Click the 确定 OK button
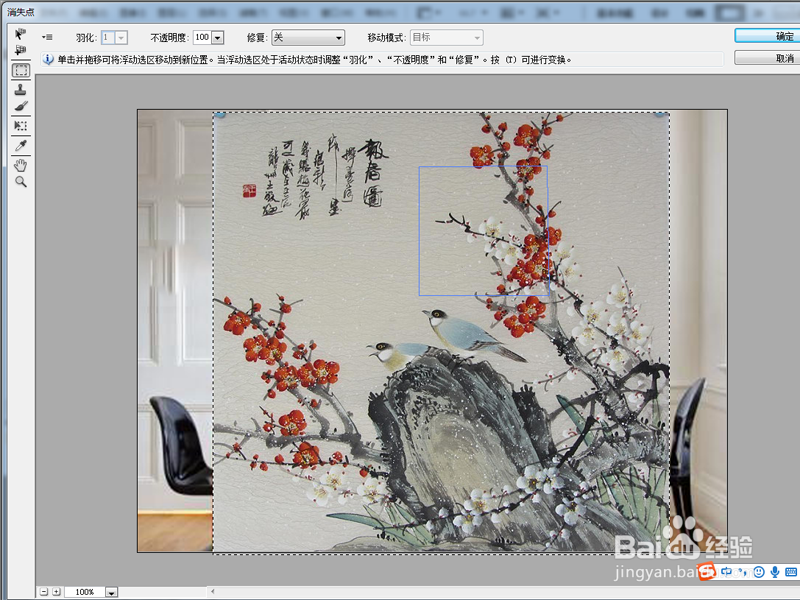The width and height of the screenshot is (800, 600). (x=767, y=36)
